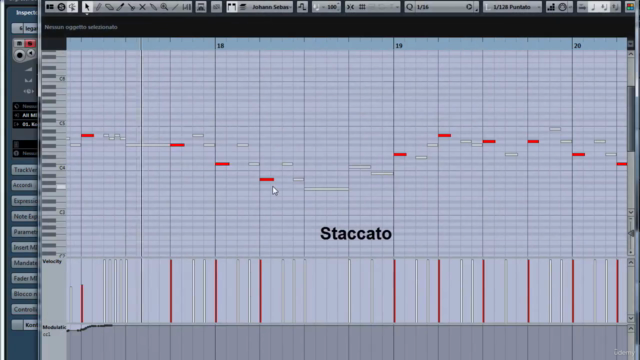Open the 1/16 quantize preset dropdown
The height and width of the screenshot is (360, 640).
[x=440, y=7]
